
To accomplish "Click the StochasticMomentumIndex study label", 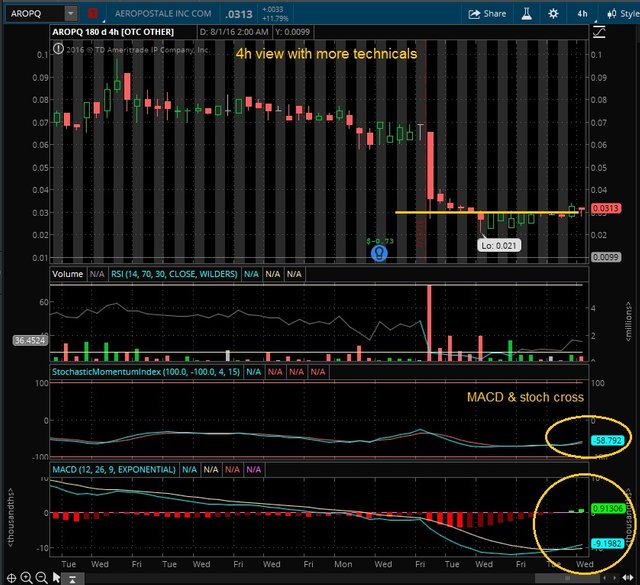I will coord(146,372).
